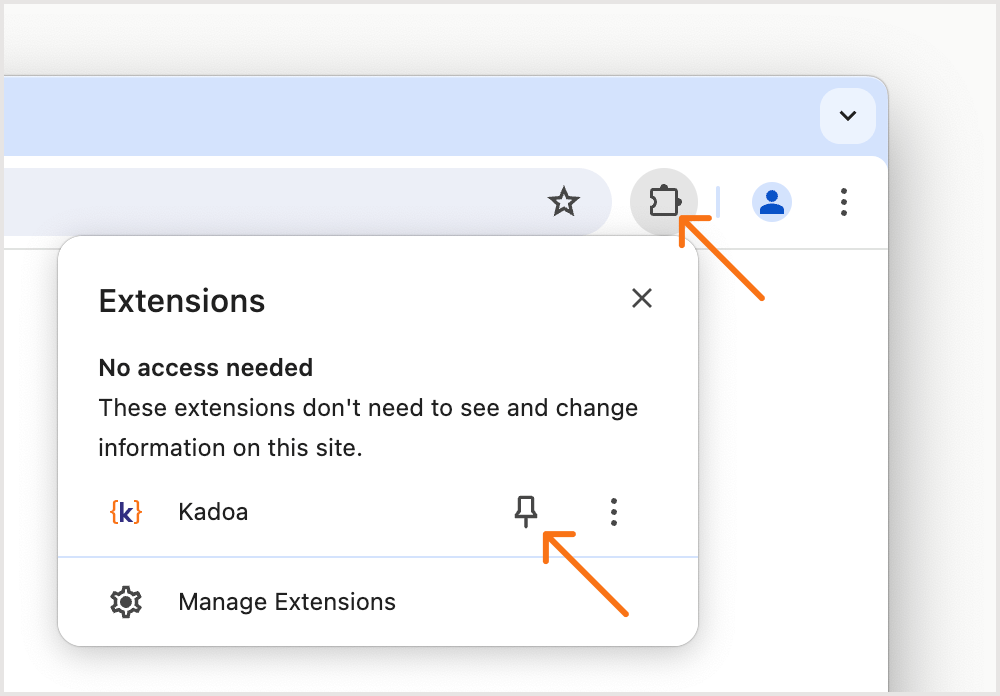Expand the tab search chevron
1000x696 pixels.
pos(848,115)
